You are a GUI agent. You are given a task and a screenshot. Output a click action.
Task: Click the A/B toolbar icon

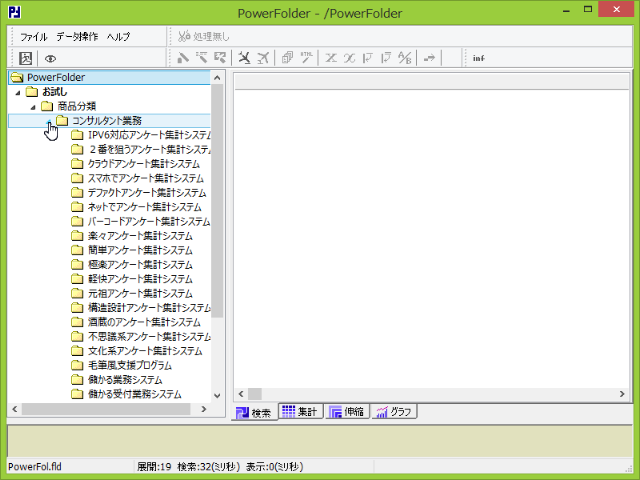405,58
